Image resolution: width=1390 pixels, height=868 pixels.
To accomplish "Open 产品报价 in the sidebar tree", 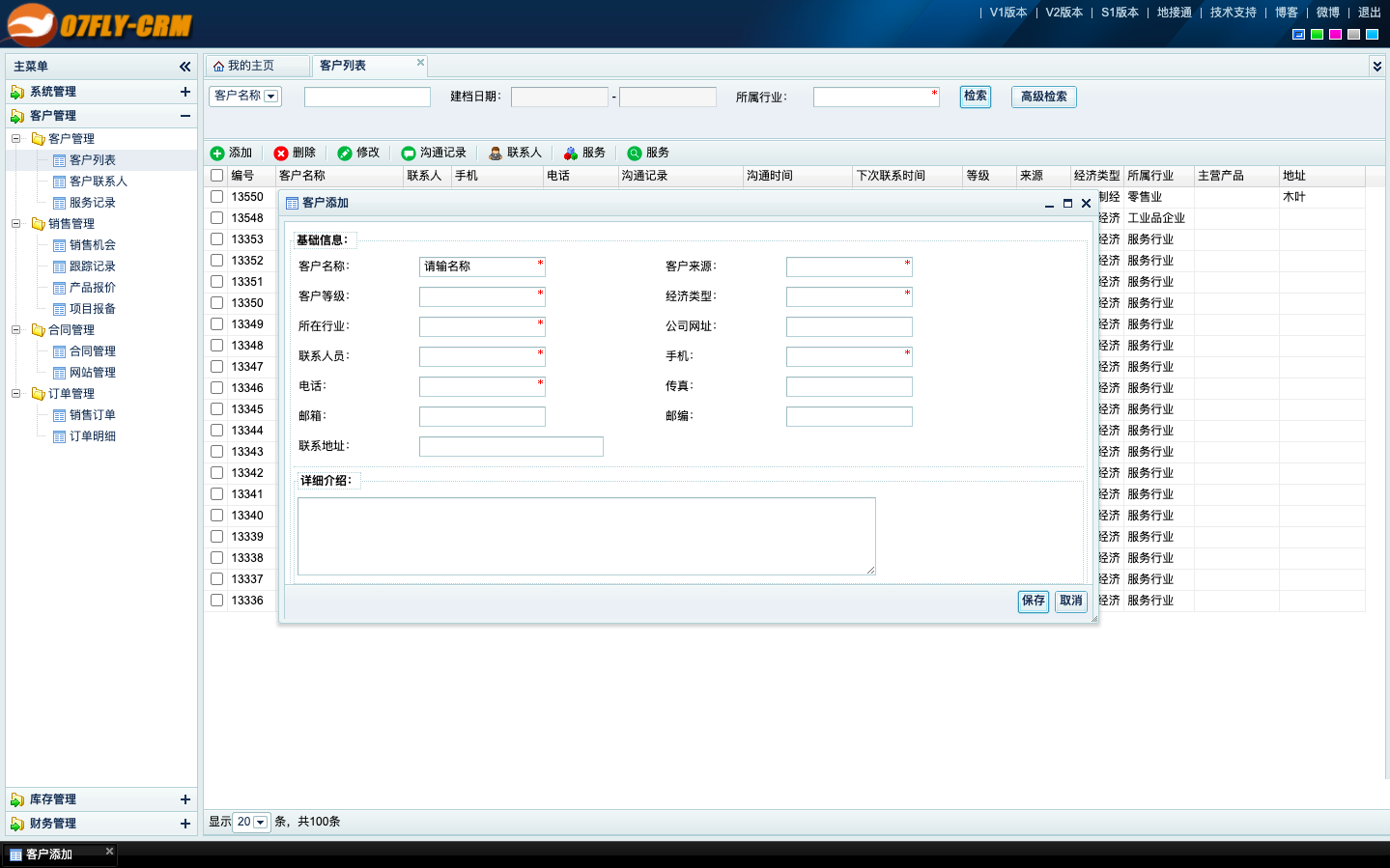I will pyautogui.click(x=93, y=288).
